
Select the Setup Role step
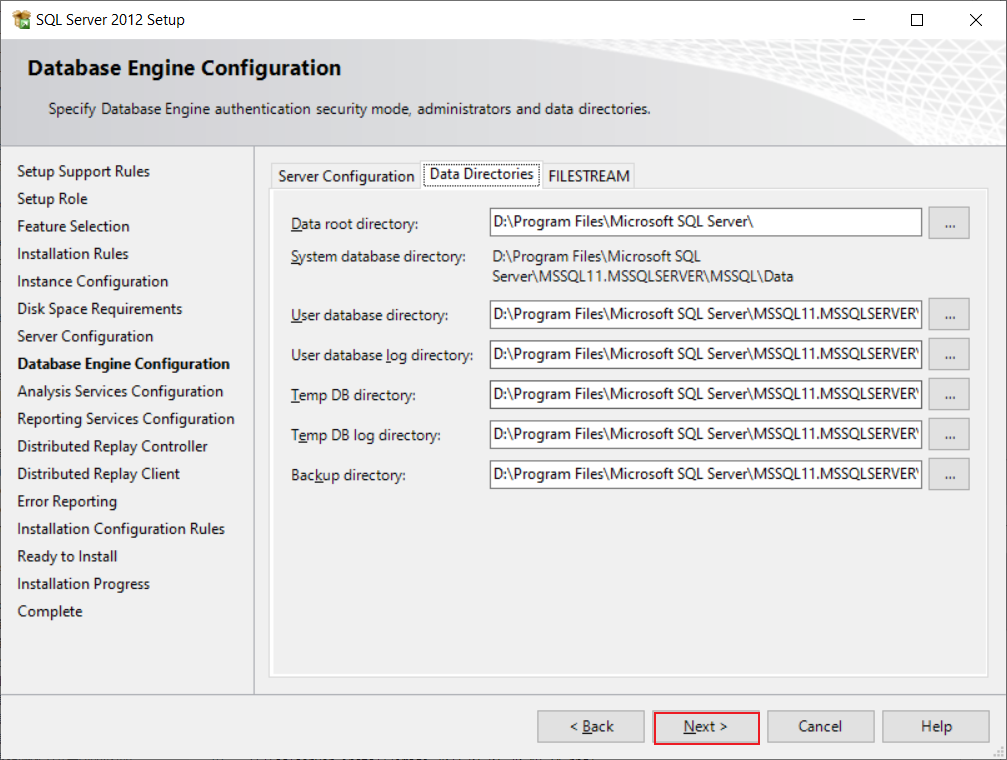(x=52, y=199)
